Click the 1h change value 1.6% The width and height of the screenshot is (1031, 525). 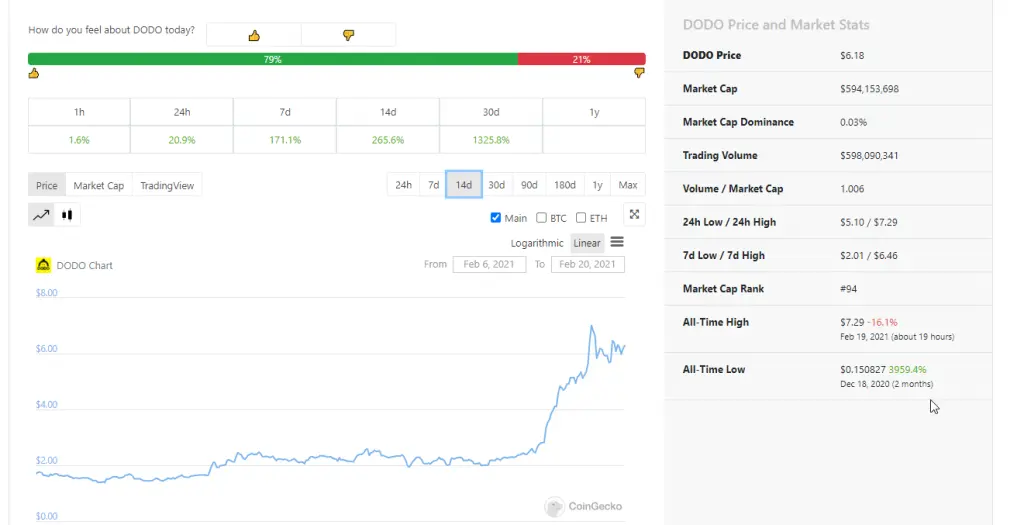tap(79, 140)
